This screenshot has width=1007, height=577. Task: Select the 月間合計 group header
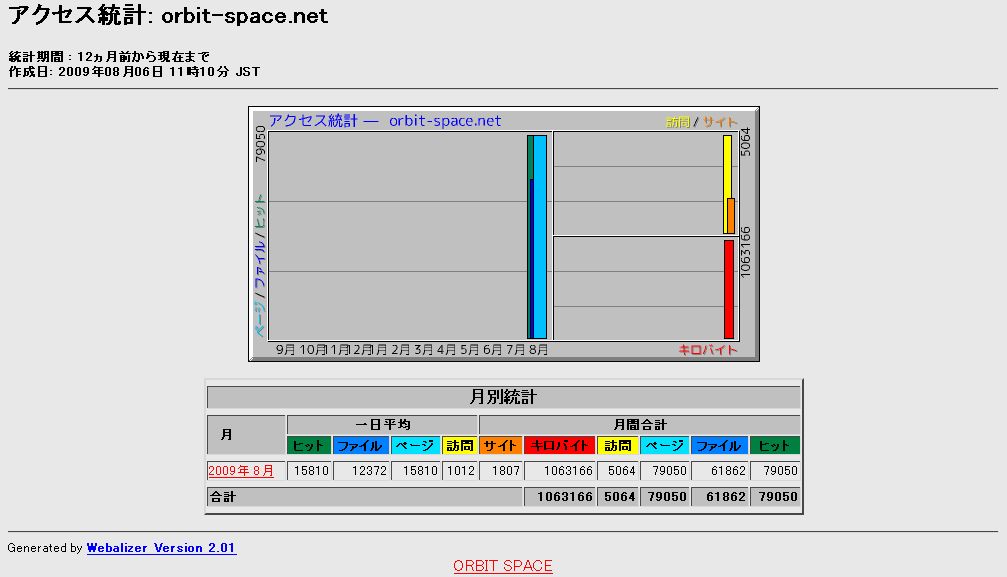coord(639,425)
